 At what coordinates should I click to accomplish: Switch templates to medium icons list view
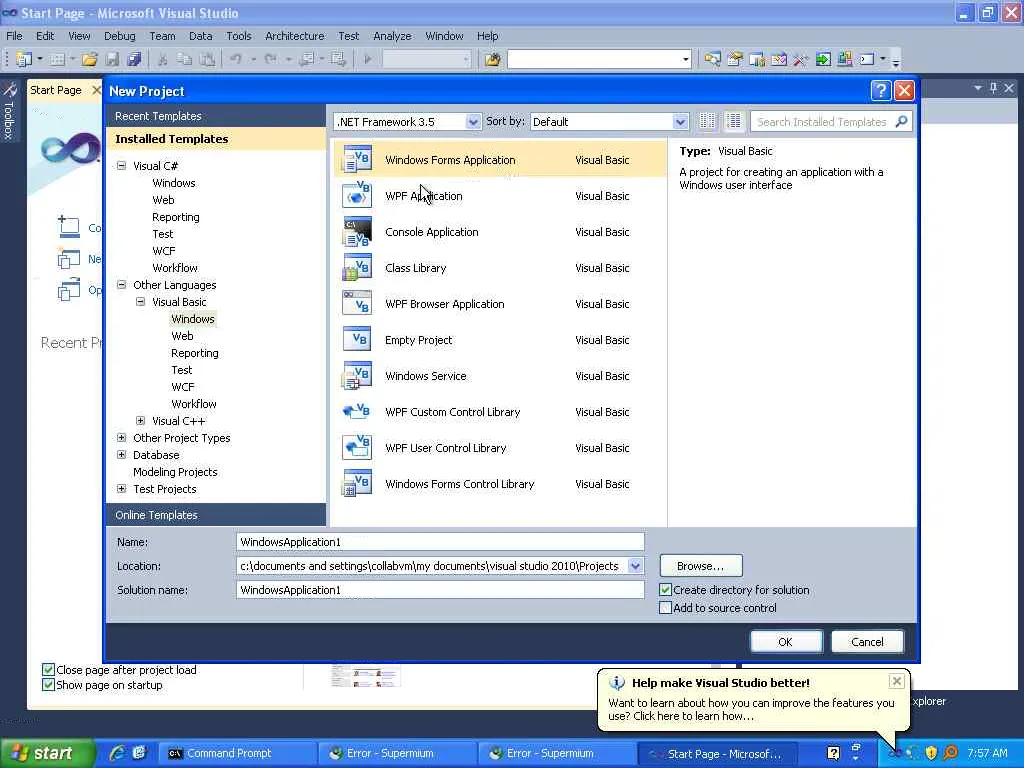[x=733, y=121]
